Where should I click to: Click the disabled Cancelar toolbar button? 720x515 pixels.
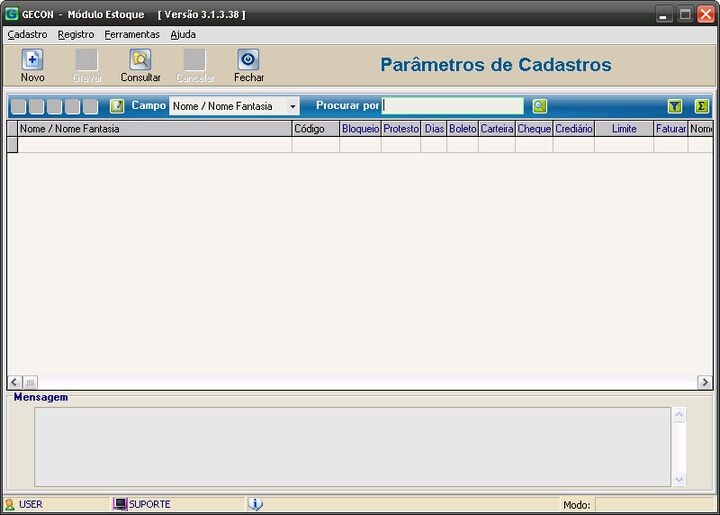195,66
